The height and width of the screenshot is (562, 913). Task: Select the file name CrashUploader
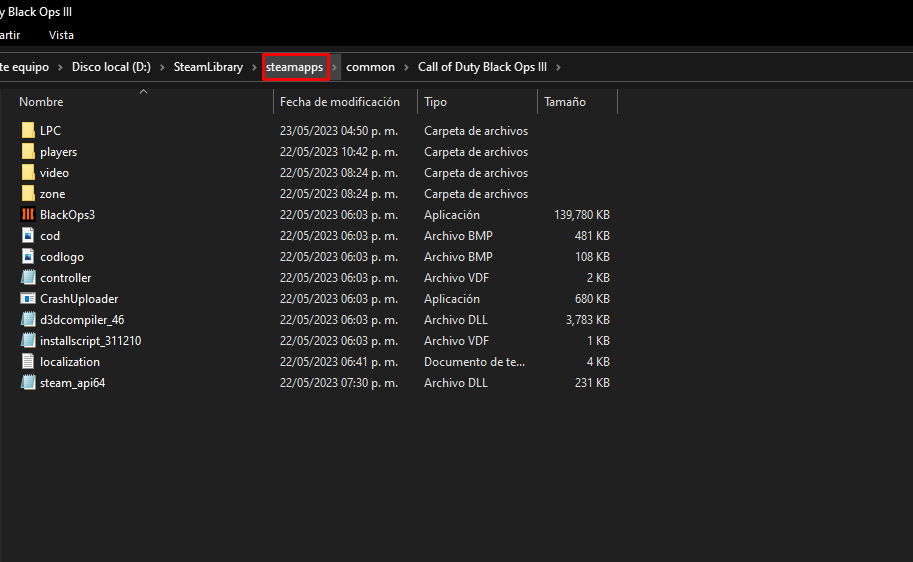tap(79, 299)
